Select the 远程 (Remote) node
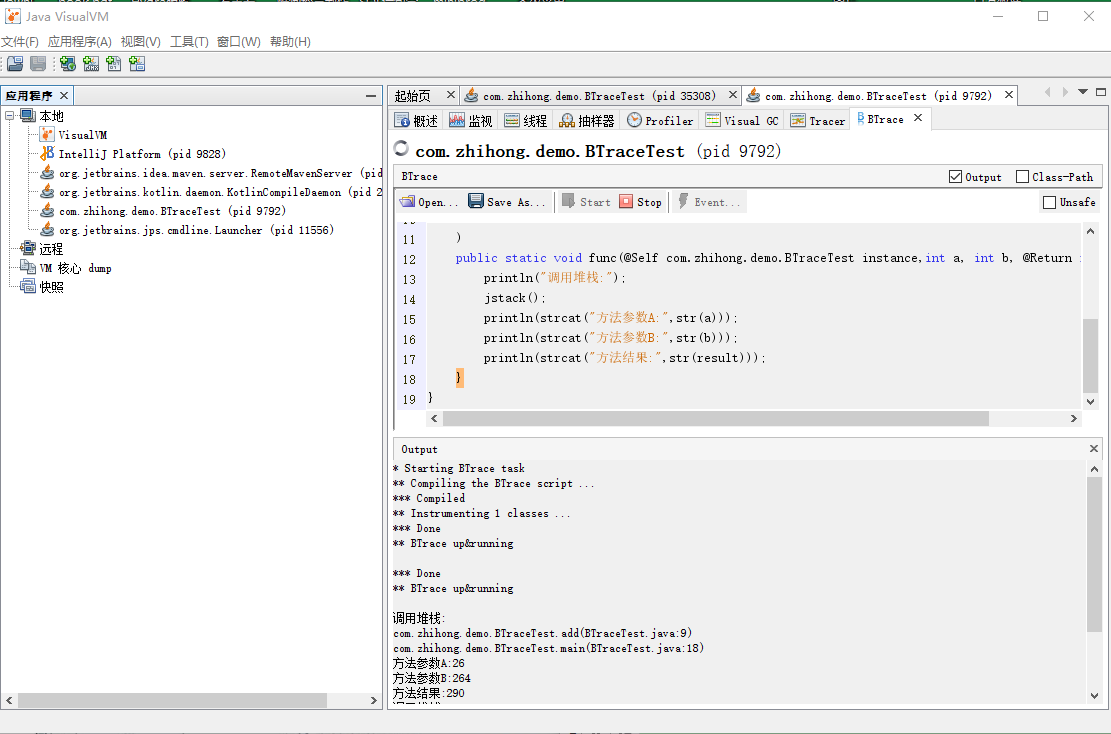Image resolution: width=1111 pixels, height=734 pixels. click(x=51, y=249)
